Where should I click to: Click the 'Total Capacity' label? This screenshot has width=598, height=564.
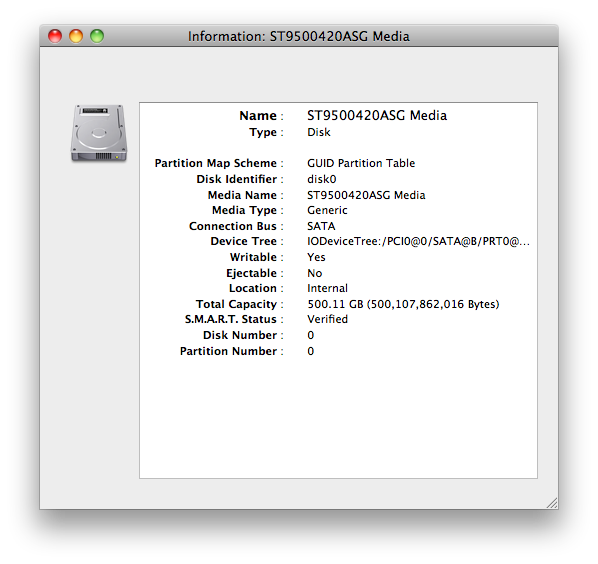click(236, 304)
